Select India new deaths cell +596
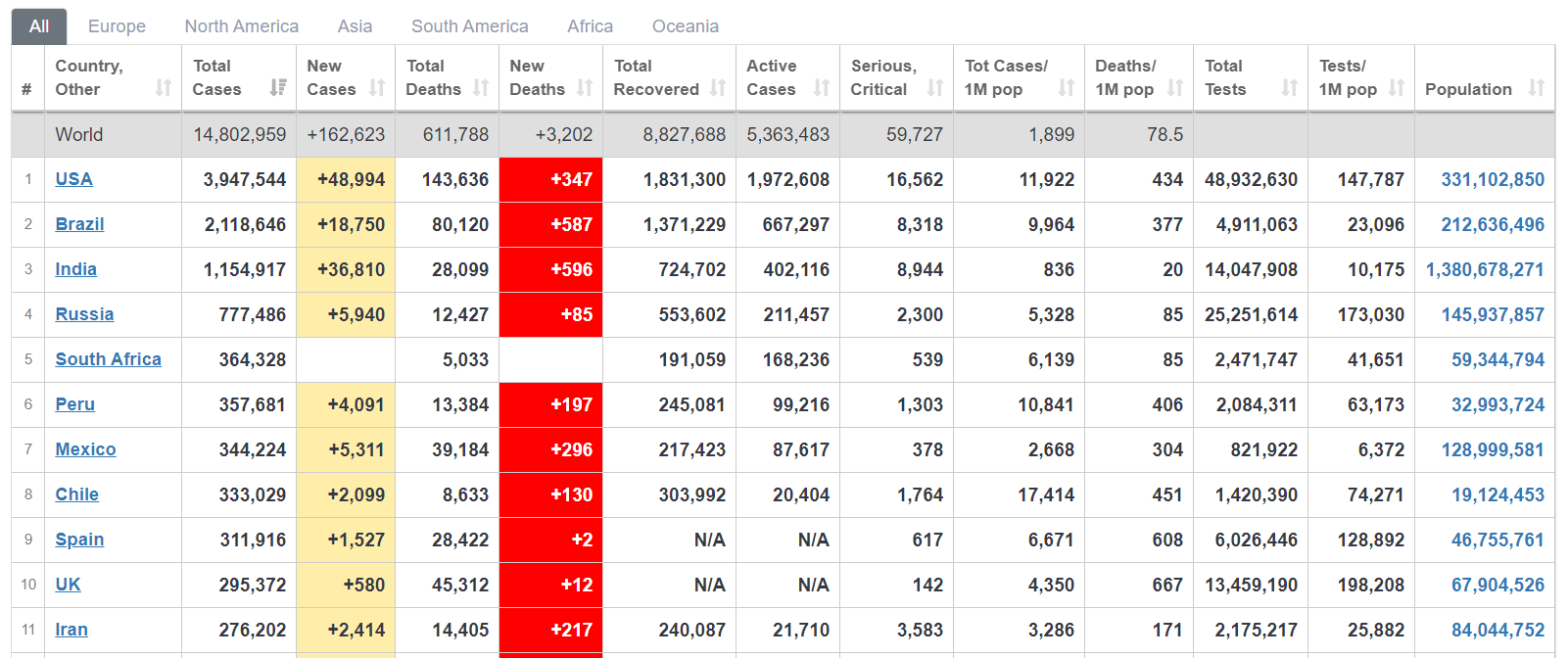 (551, 269)
